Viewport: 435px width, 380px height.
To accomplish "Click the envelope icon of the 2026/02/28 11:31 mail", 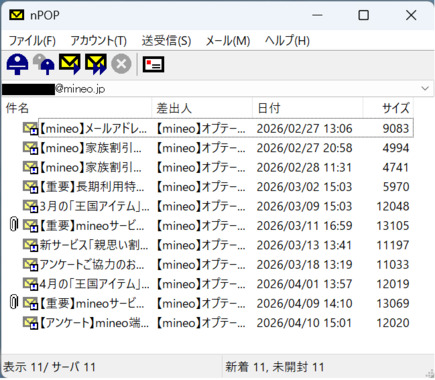I will 30,167.
